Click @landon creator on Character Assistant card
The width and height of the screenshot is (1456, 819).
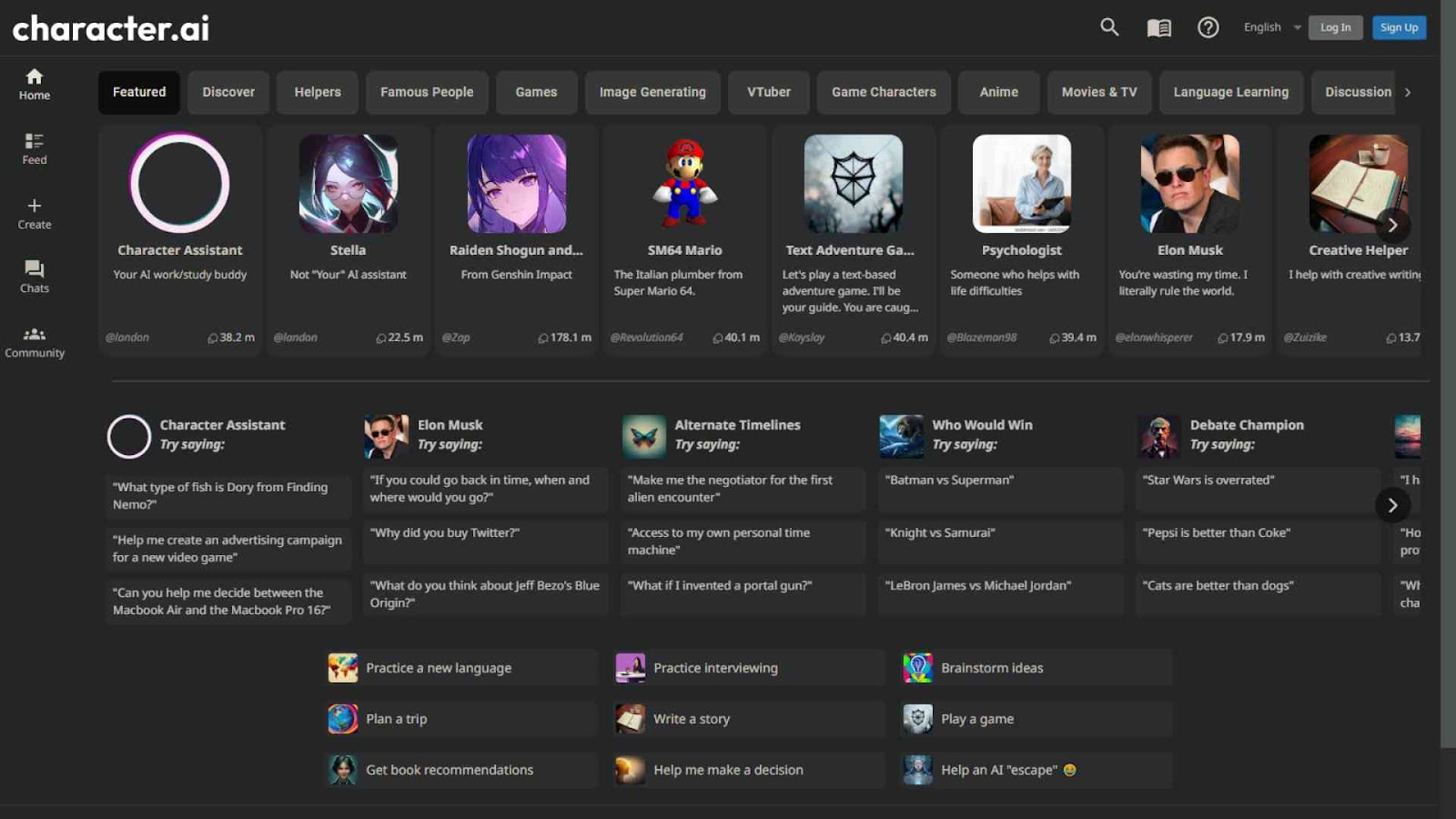point(127,338)
